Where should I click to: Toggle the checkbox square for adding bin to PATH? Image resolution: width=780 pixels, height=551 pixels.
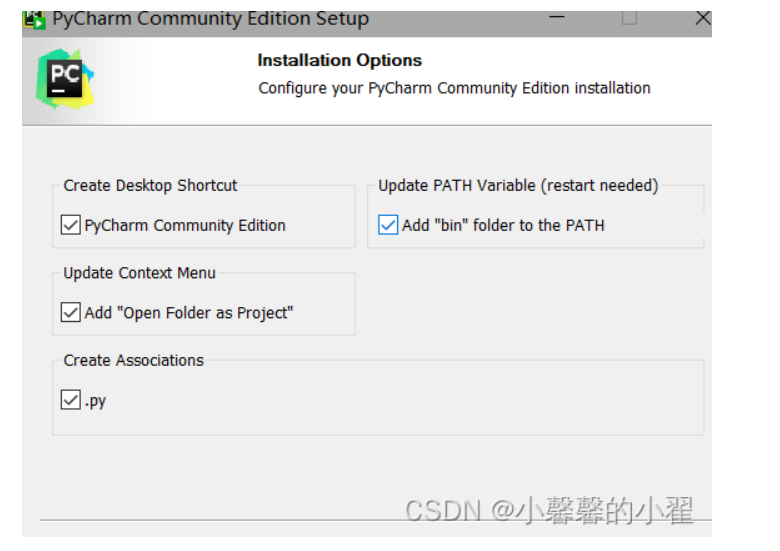388,226
